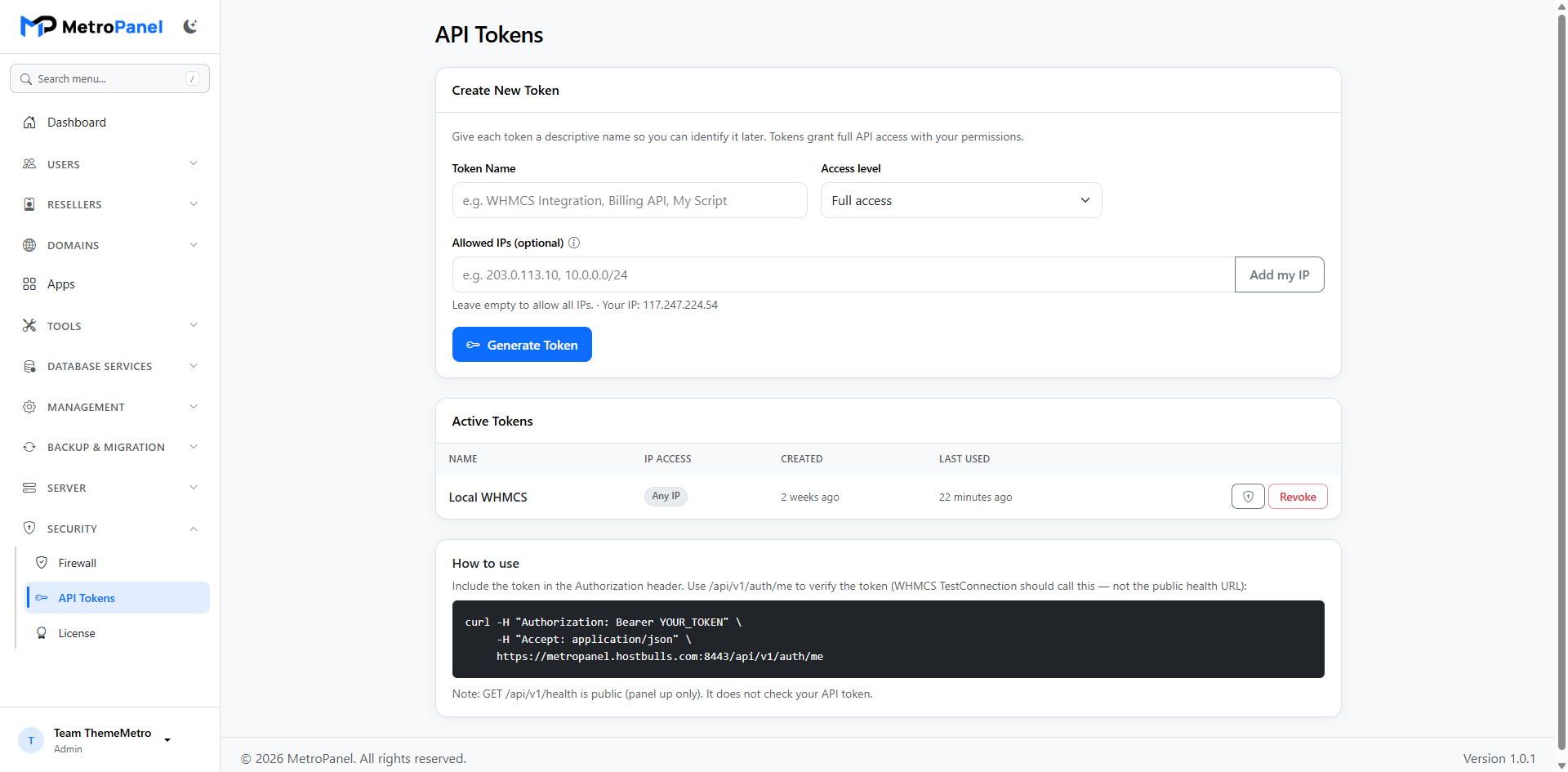The height and width of the screenshot is (772, 1568).
Task: Click the Search menu field
Action: [x=109, y=78]
